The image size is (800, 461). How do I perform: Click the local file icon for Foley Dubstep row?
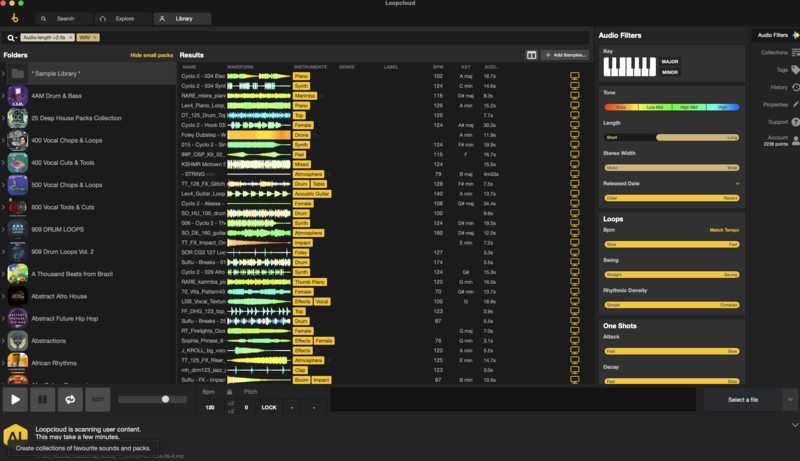(574, 135)
